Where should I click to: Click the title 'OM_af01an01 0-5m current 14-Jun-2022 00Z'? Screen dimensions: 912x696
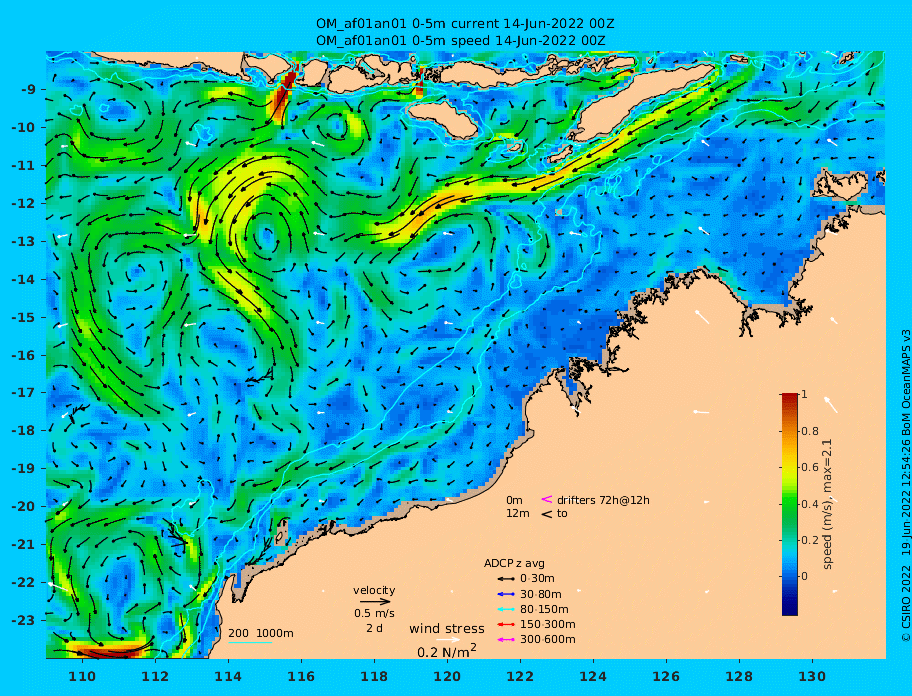(465, 24)
